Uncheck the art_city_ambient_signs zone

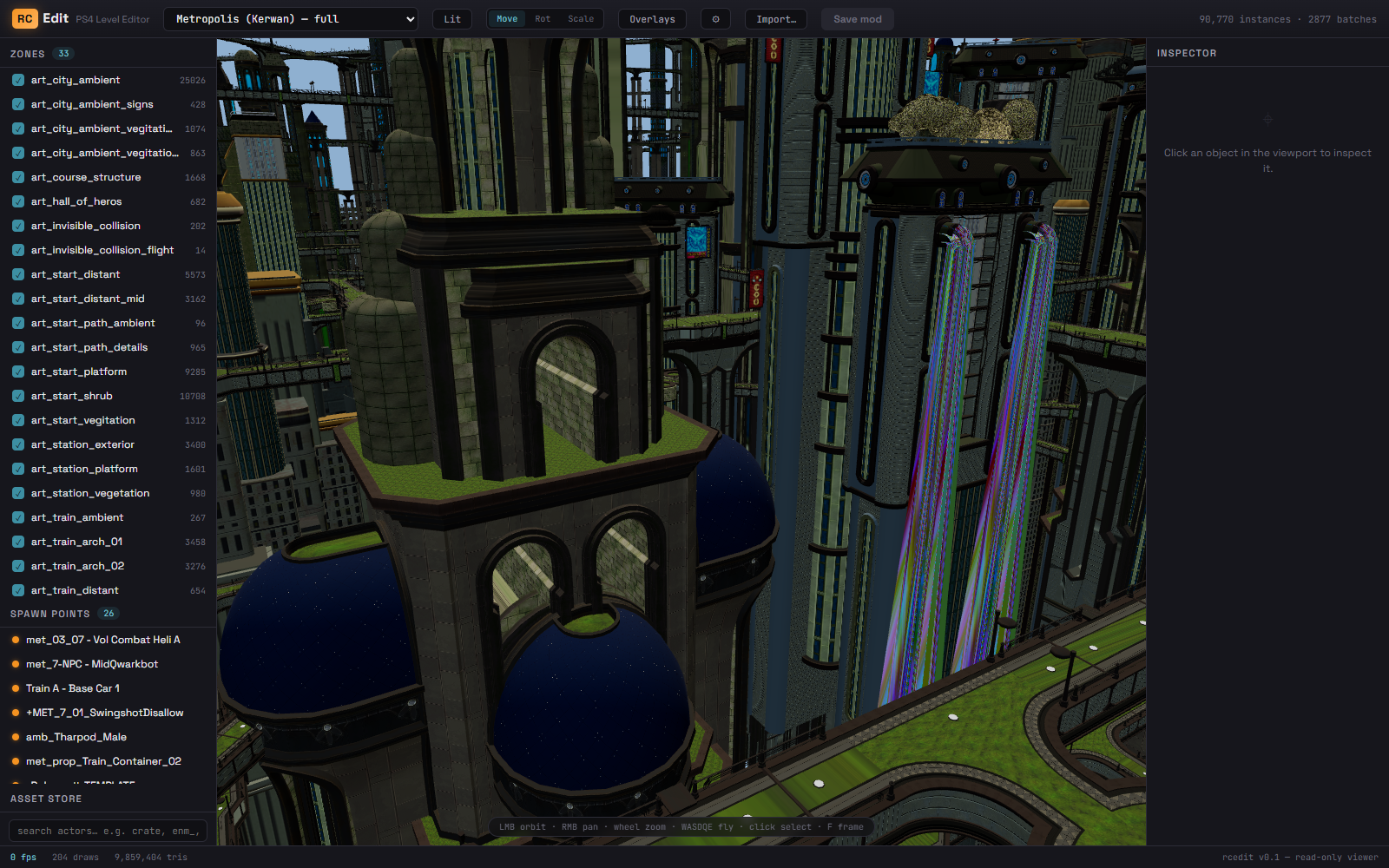click(18, 104)
